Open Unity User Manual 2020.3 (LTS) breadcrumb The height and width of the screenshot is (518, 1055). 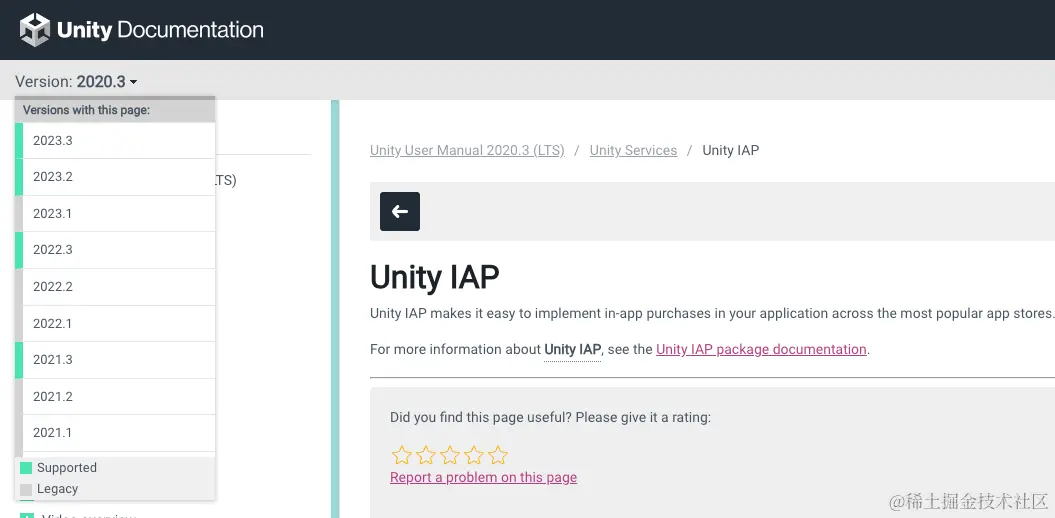click(x=467, y=150)
